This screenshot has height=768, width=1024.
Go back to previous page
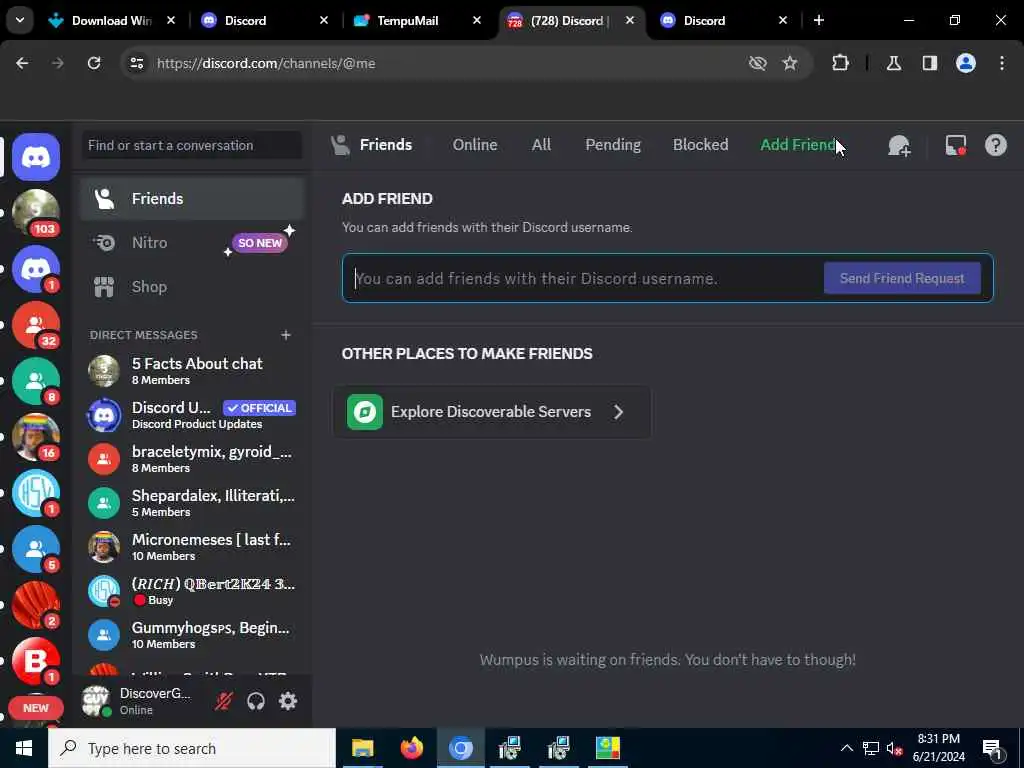(x=22, y=63)
